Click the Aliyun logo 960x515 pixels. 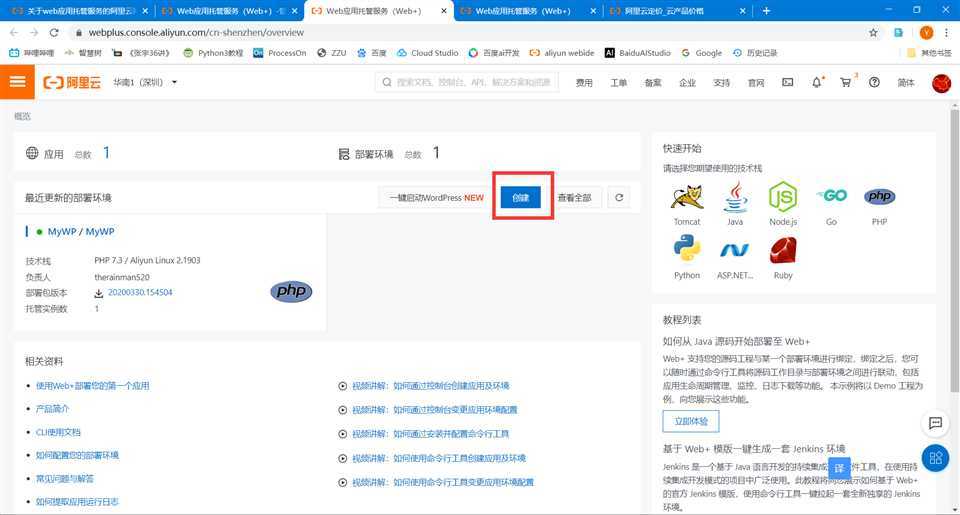tap(72, 82)
